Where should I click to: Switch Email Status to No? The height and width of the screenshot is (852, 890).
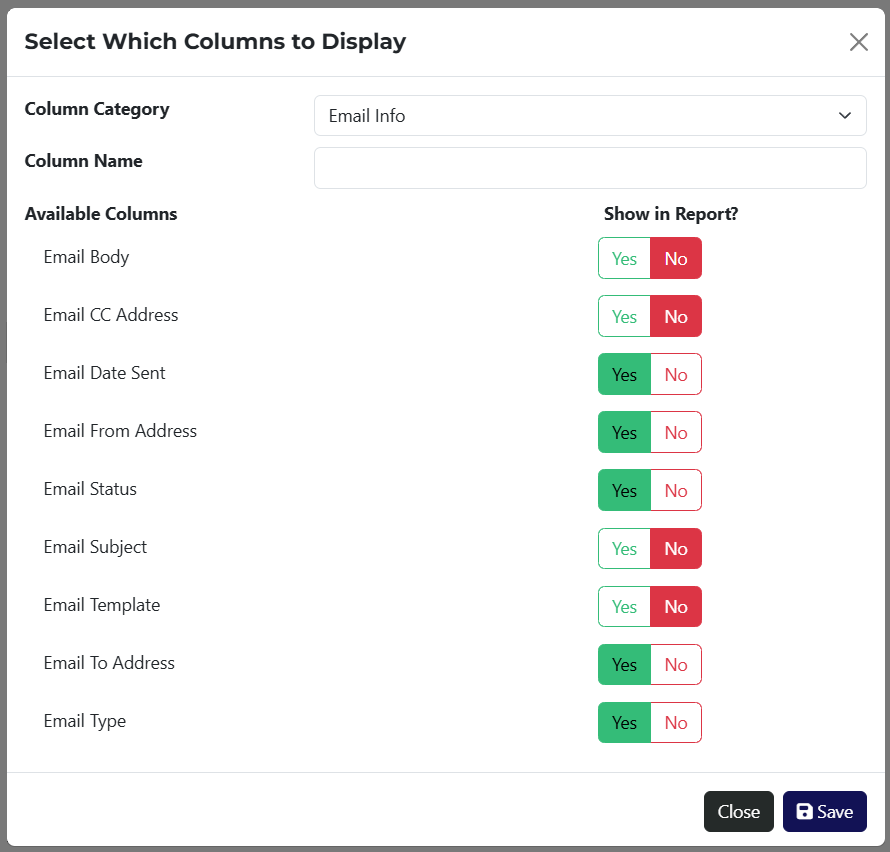[x=676, y=490]
